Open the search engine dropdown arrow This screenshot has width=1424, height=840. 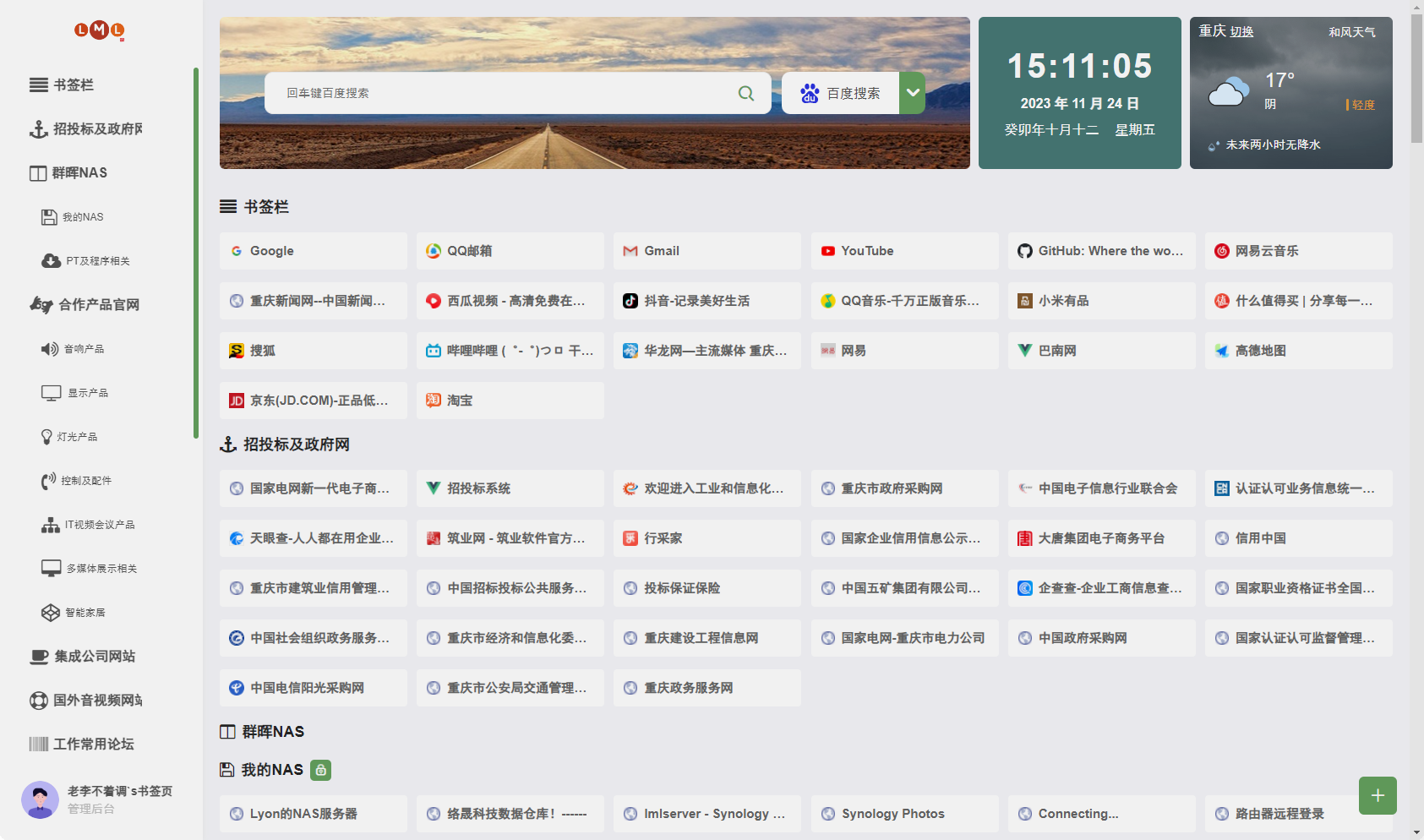tap(912, 93)
